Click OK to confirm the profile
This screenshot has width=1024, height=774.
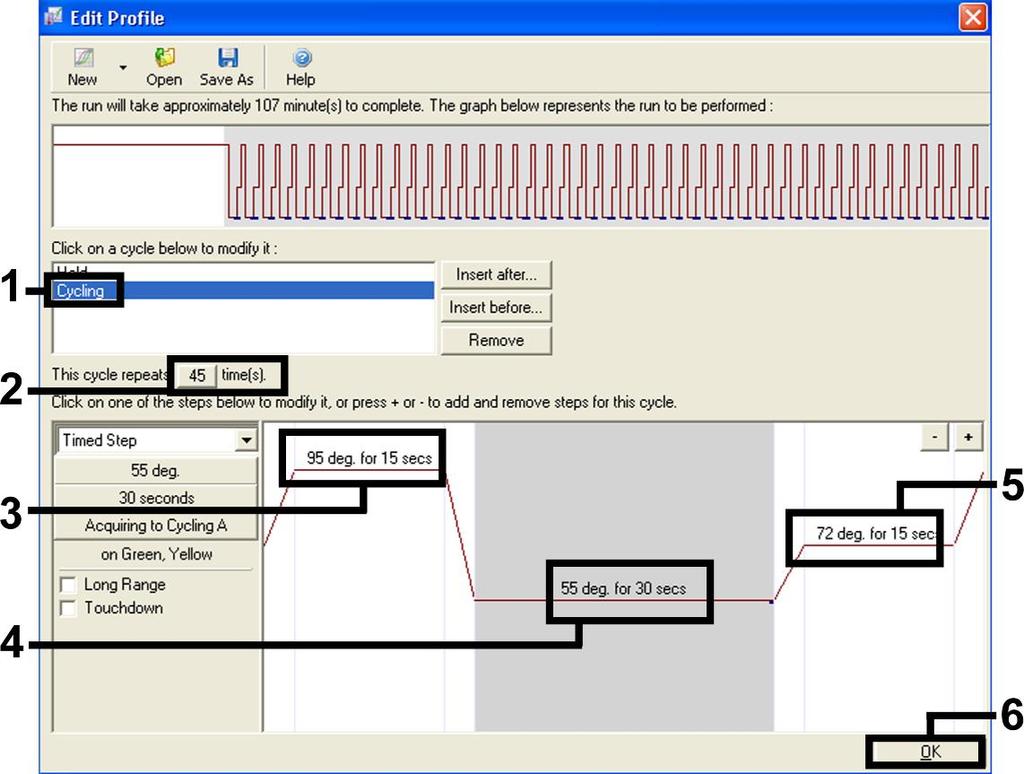point(930,752)
